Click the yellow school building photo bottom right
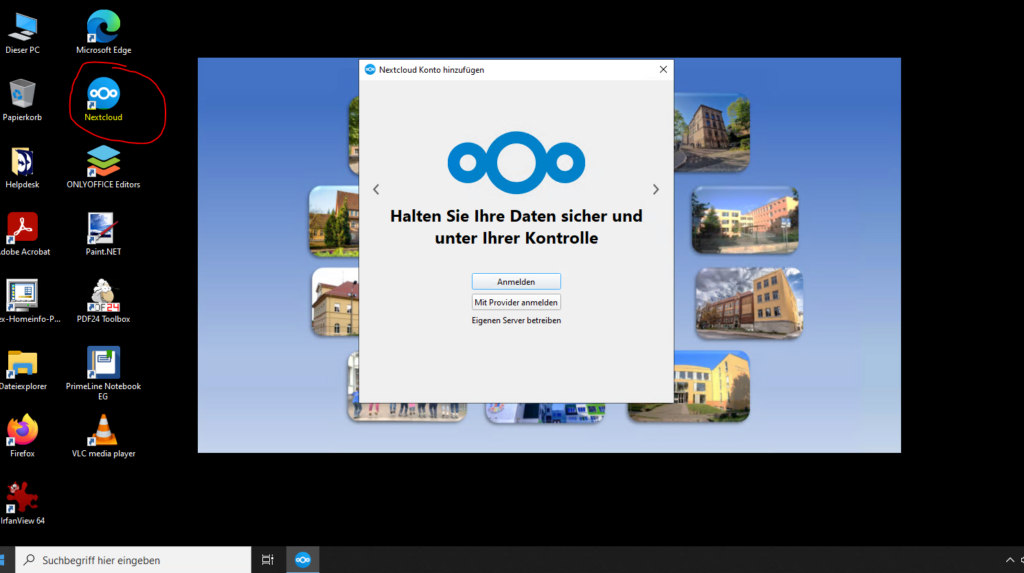The image size is (1024, 573). [x=712, y=386]
